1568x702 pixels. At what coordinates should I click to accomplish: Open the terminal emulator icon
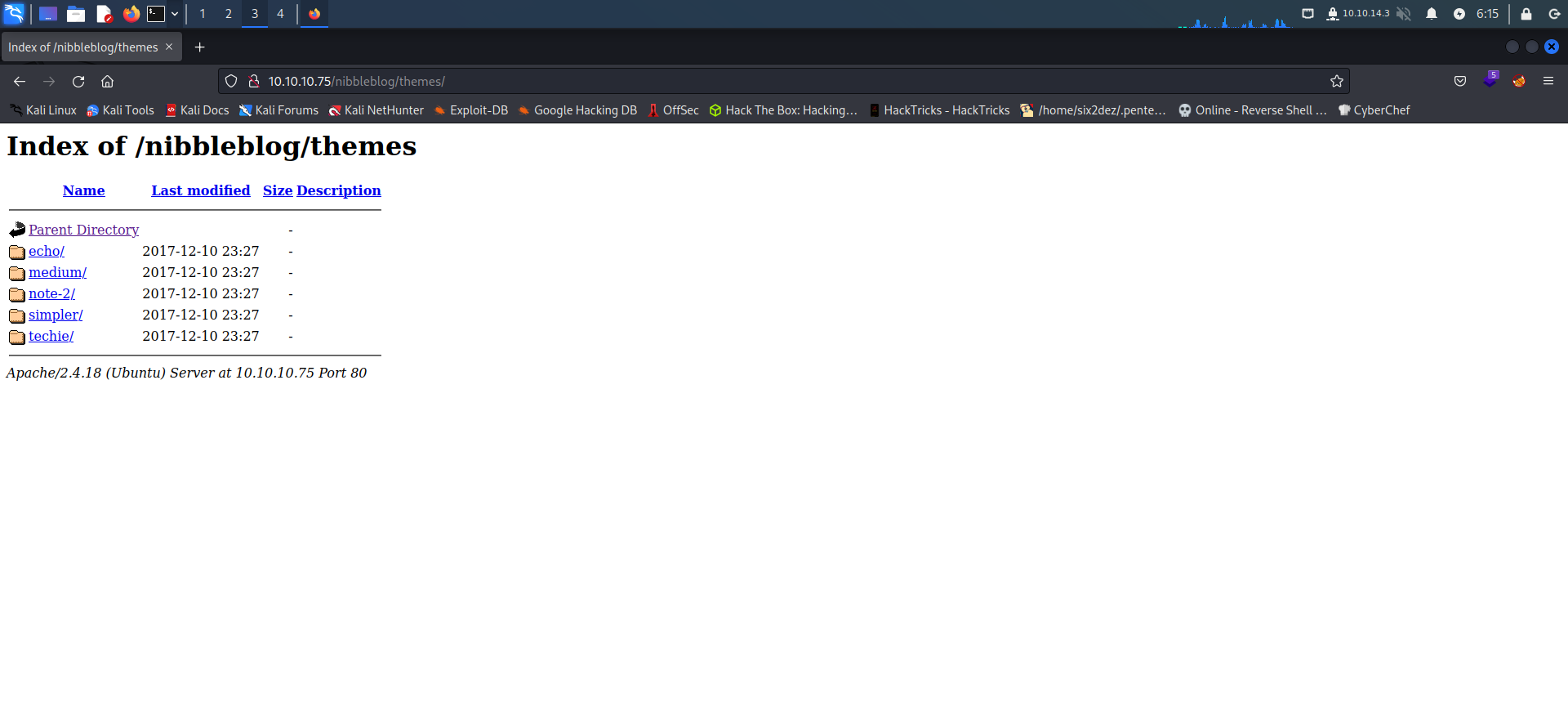click(156, 14)
